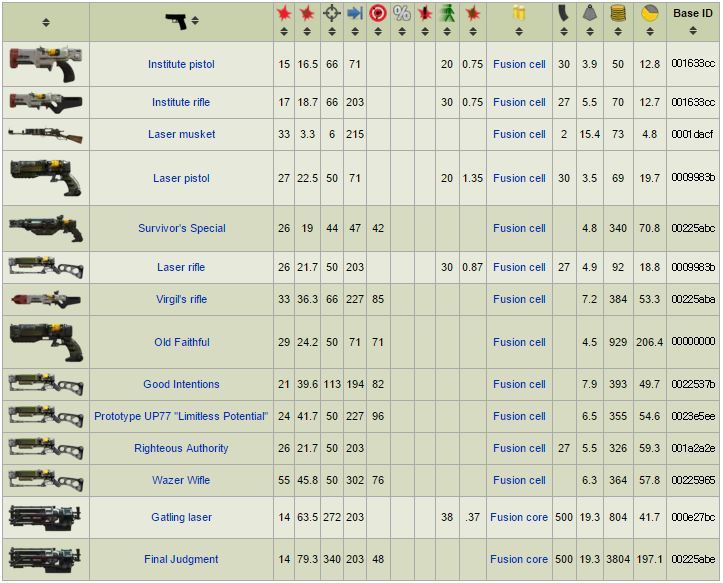Viewport: 723px width, 583px height.
Task: Open the Old Faithful link
Action: 181,342
